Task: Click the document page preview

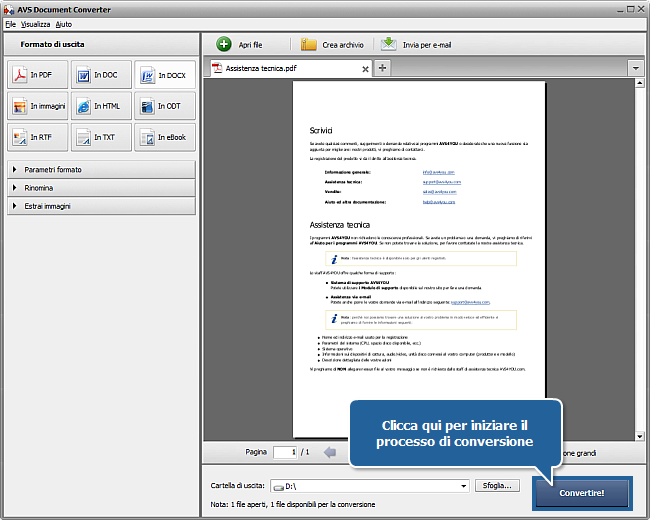Action: (x=419, y=259)
